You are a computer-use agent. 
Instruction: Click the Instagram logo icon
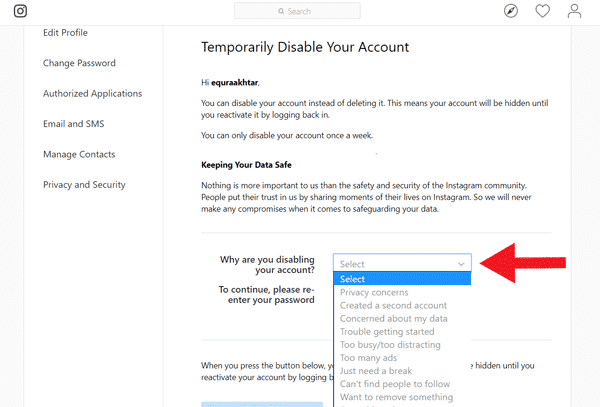(x=20, y=11)
